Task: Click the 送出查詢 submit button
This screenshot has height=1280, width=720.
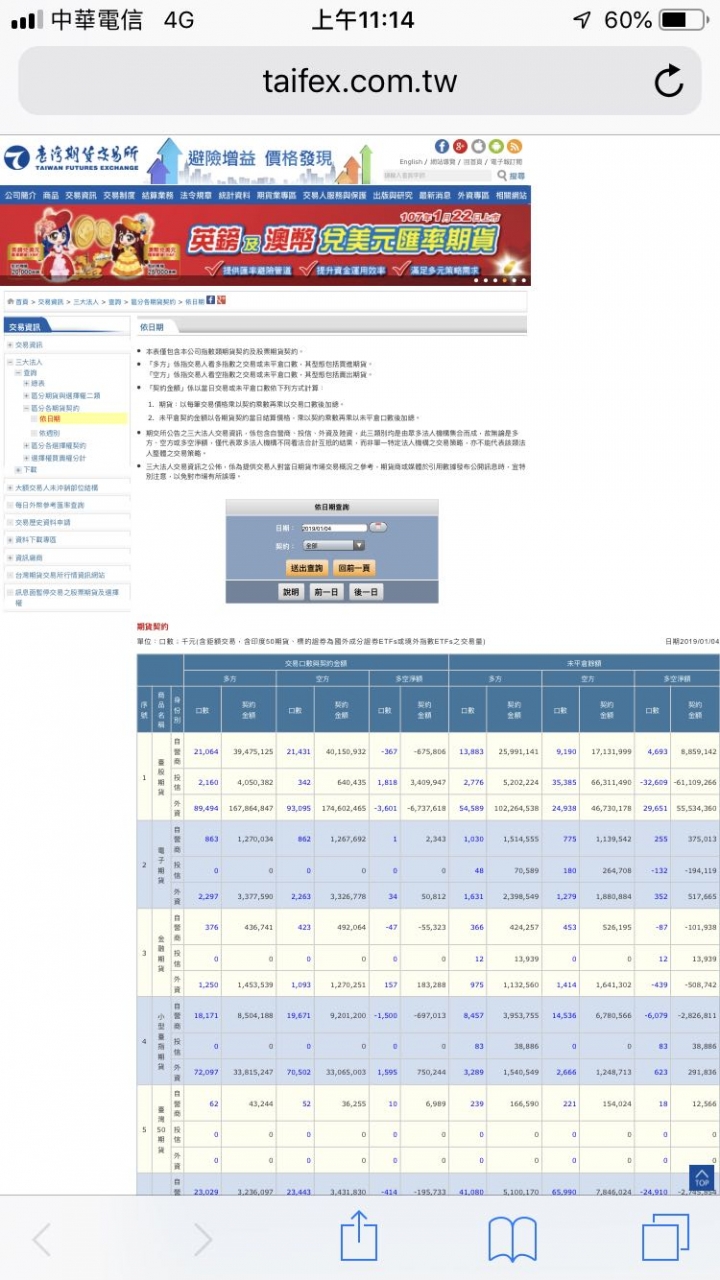Action: point(307,568)
